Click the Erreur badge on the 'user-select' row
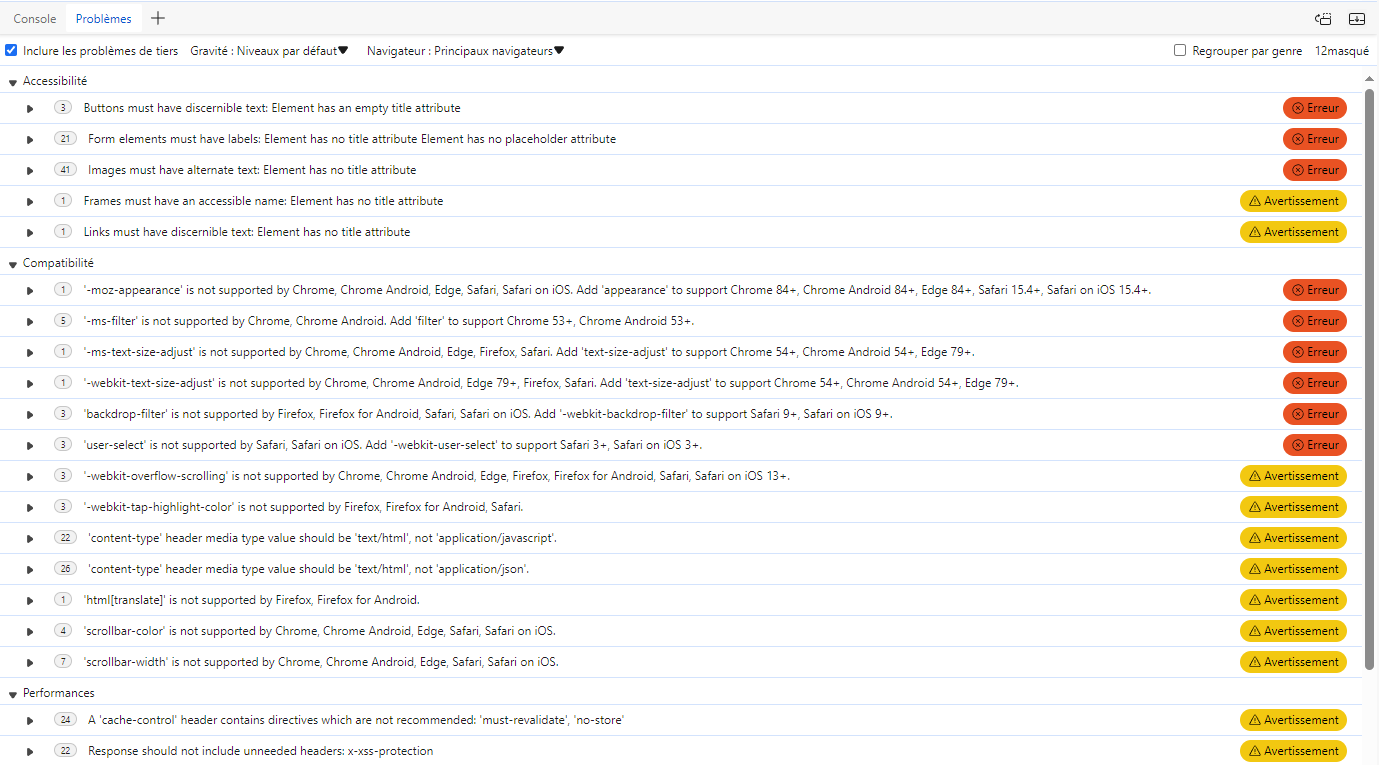The height and width of the screenshot is (765, 1379). click(1315, 445)
